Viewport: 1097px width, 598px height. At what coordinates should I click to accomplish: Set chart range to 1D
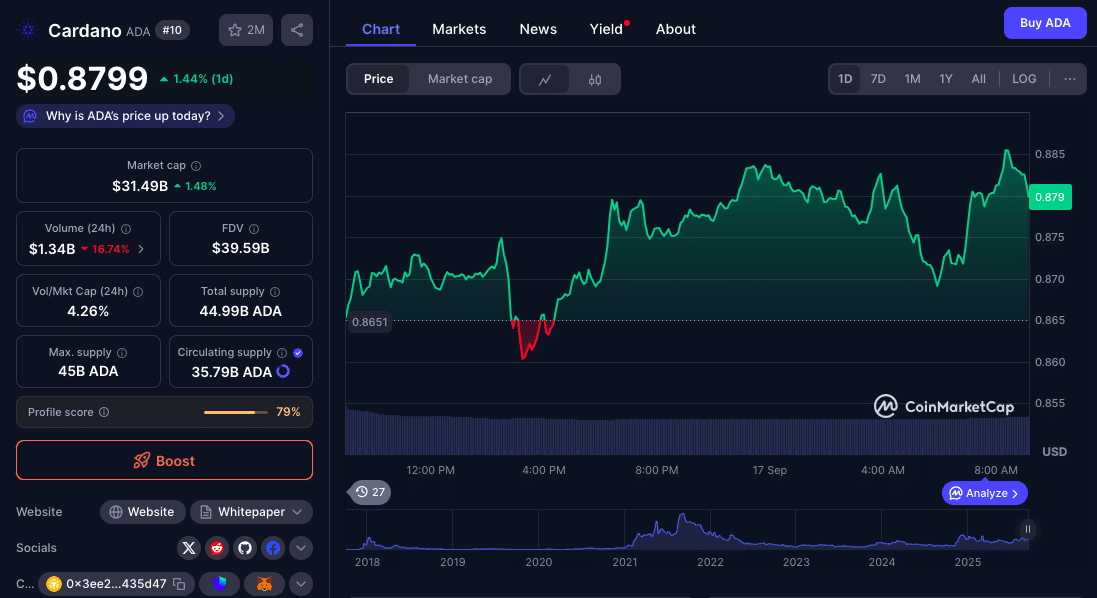[845, 79]
